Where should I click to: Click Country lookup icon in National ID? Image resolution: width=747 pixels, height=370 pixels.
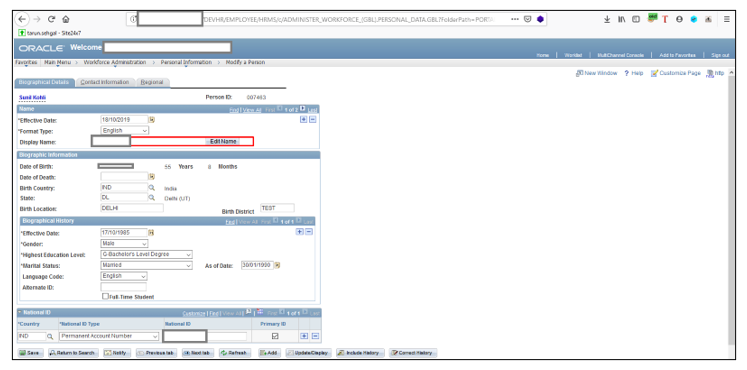click(50, 336)
